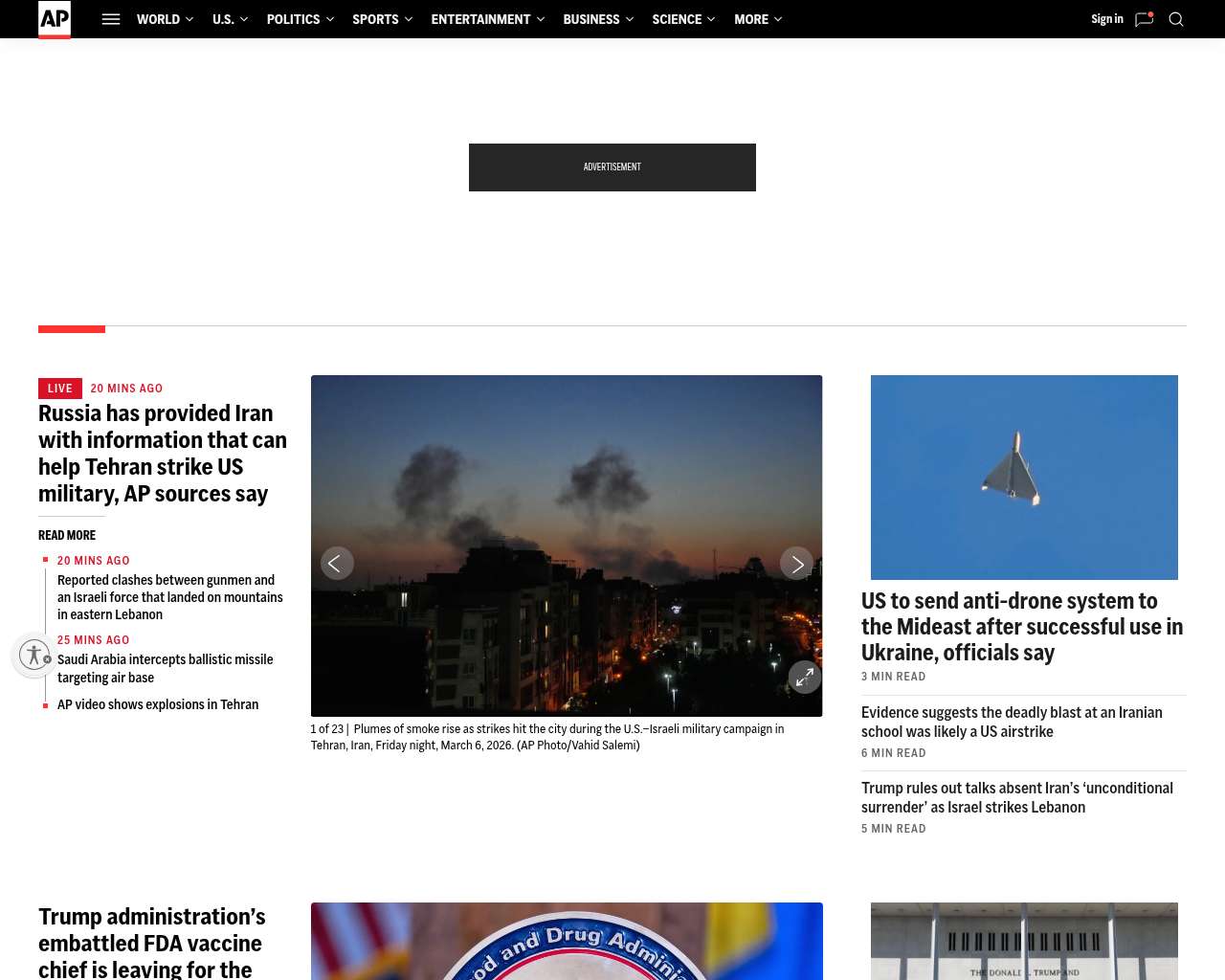Open the notifications chat icon

(1144, 19)
